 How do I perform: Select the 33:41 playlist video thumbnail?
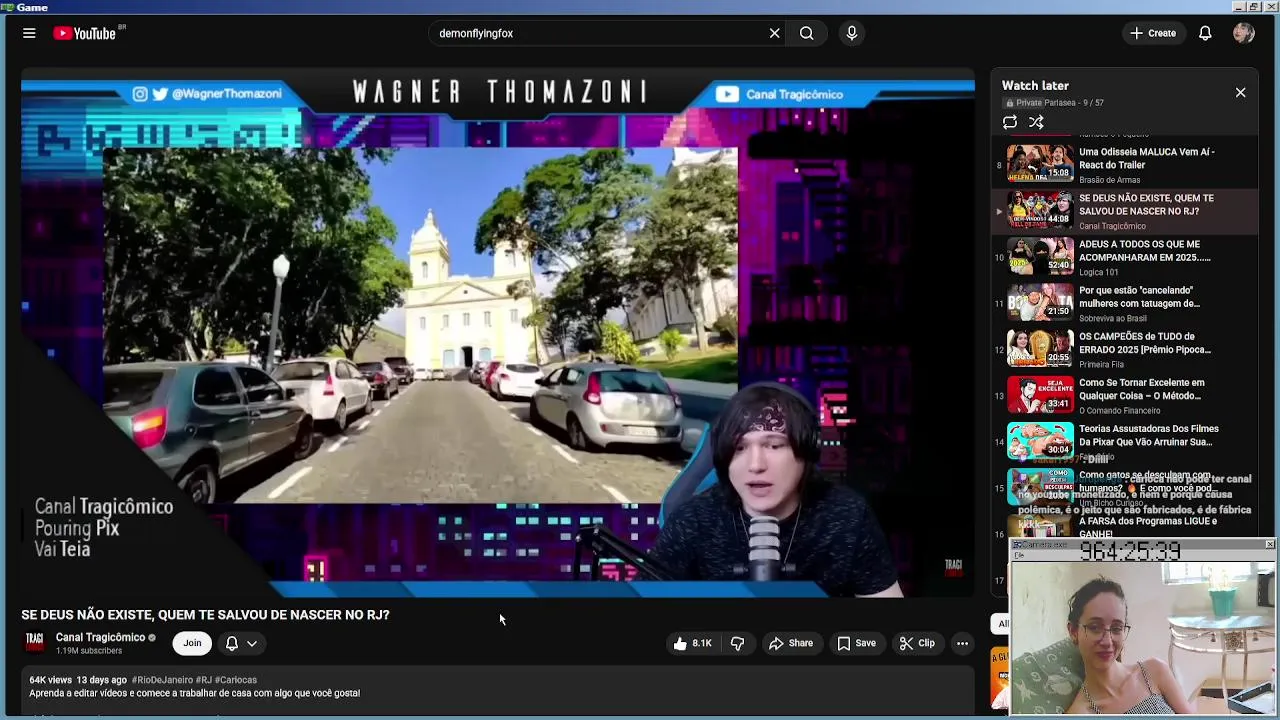pyautogui.click(x=1040, y=394)
